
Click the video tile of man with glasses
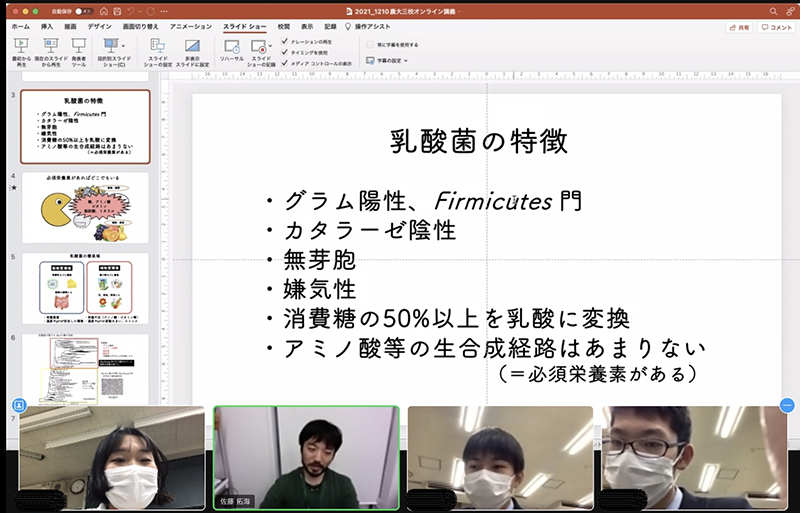click(x=694, y=458)
